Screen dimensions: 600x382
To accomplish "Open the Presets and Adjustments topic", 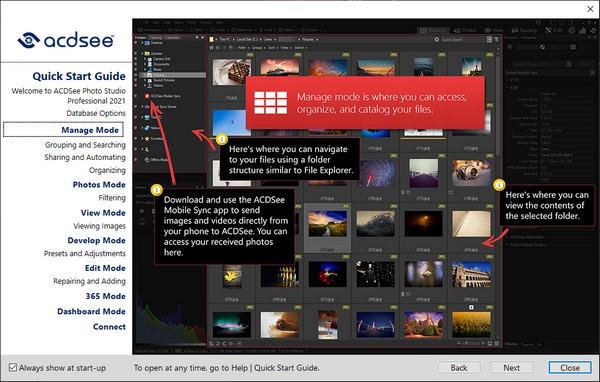I will tap(85, 253).
